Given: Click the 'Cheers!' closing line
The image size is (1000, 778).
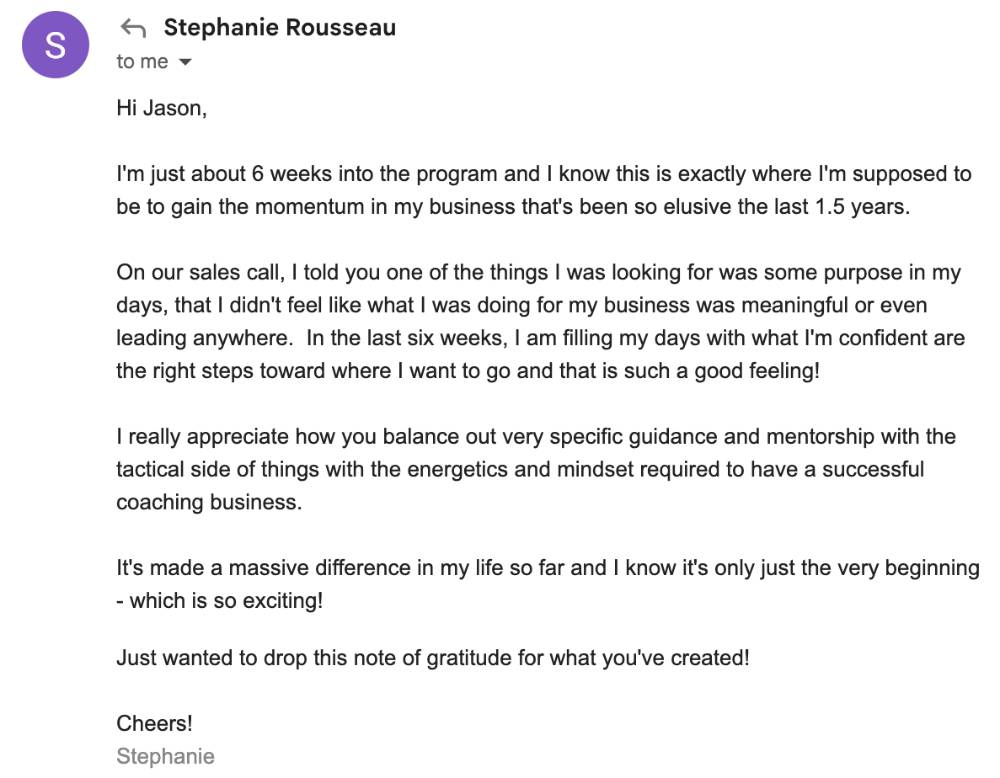Looking at the screenshot, I should pos(154,723).
